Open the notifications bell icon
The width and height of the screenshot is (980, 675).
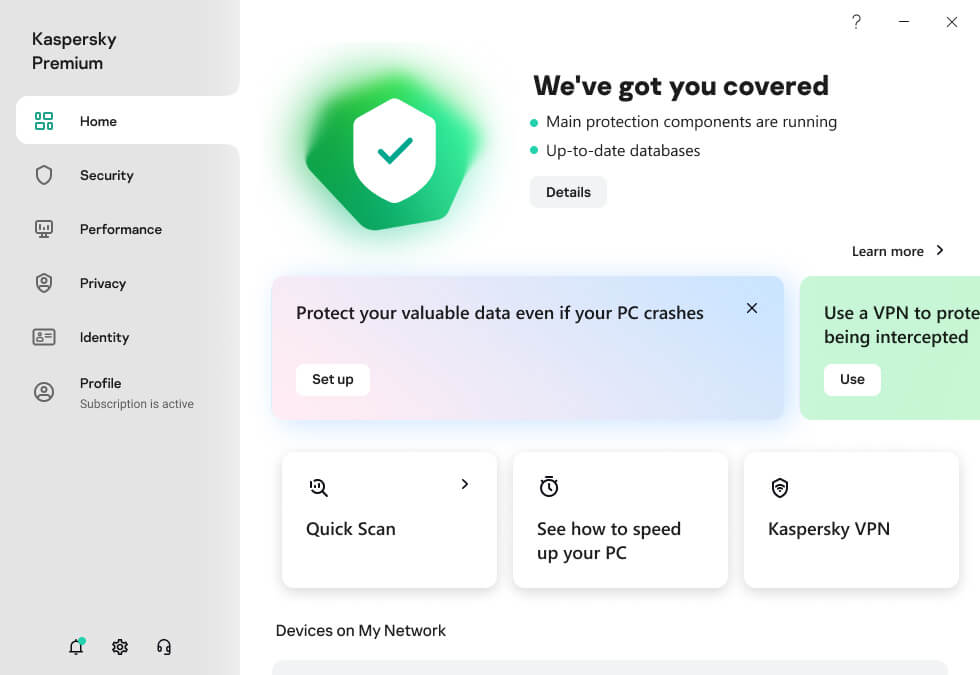click(x=76, y=647)
